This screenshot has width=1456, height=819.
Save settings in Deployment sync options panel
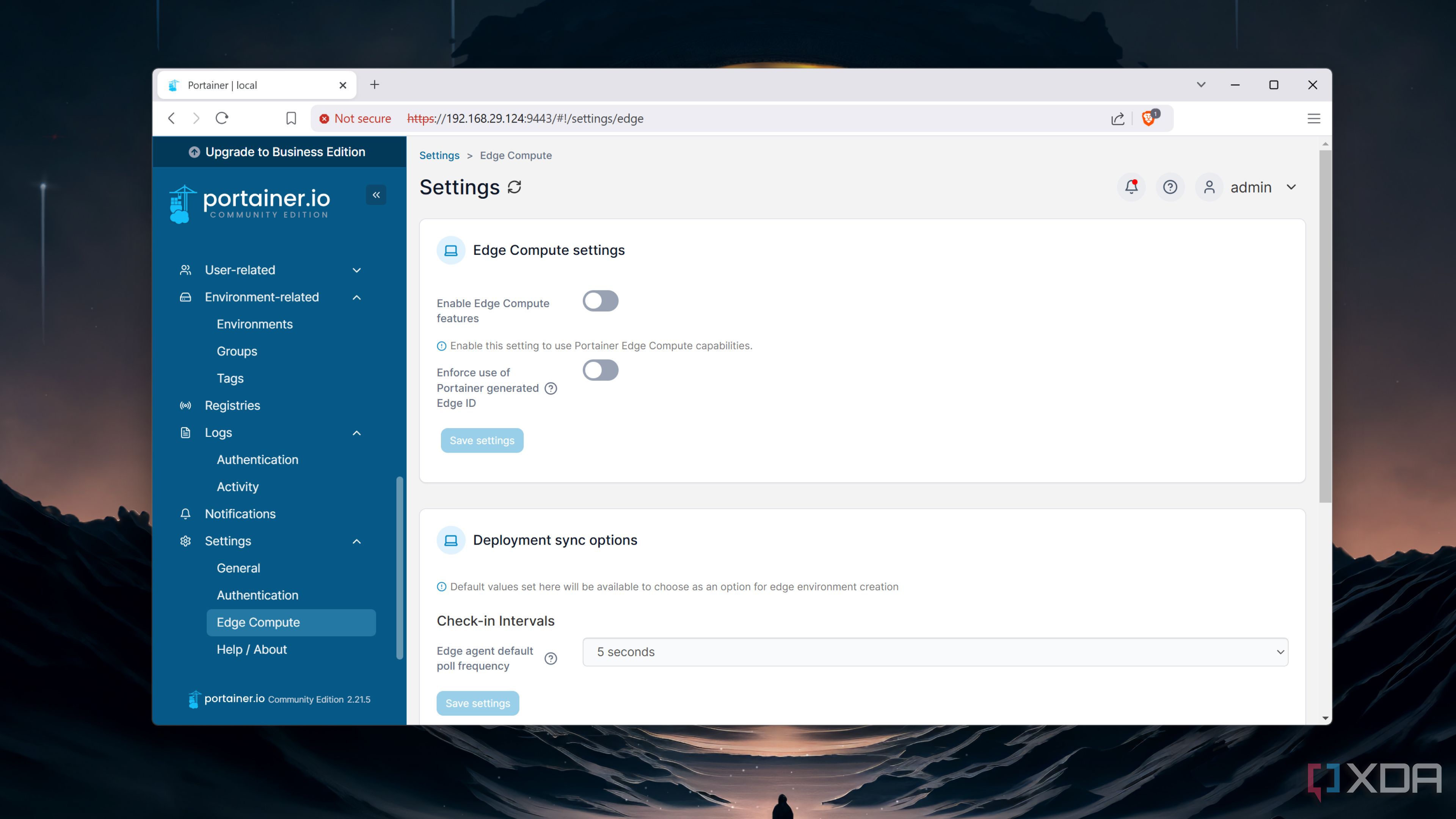point(478,703)
